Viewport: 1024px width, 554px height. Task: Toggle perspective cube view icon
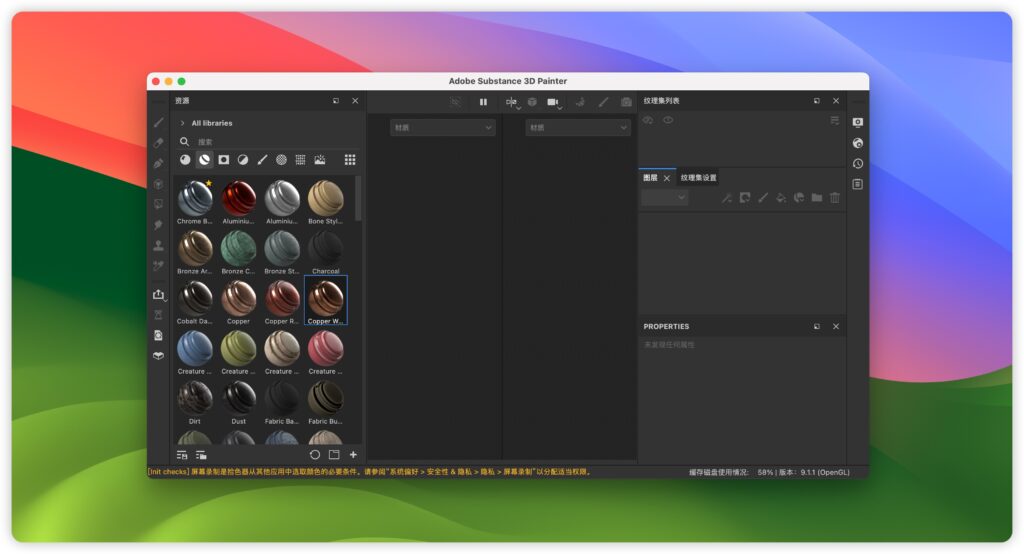[532, 102]
